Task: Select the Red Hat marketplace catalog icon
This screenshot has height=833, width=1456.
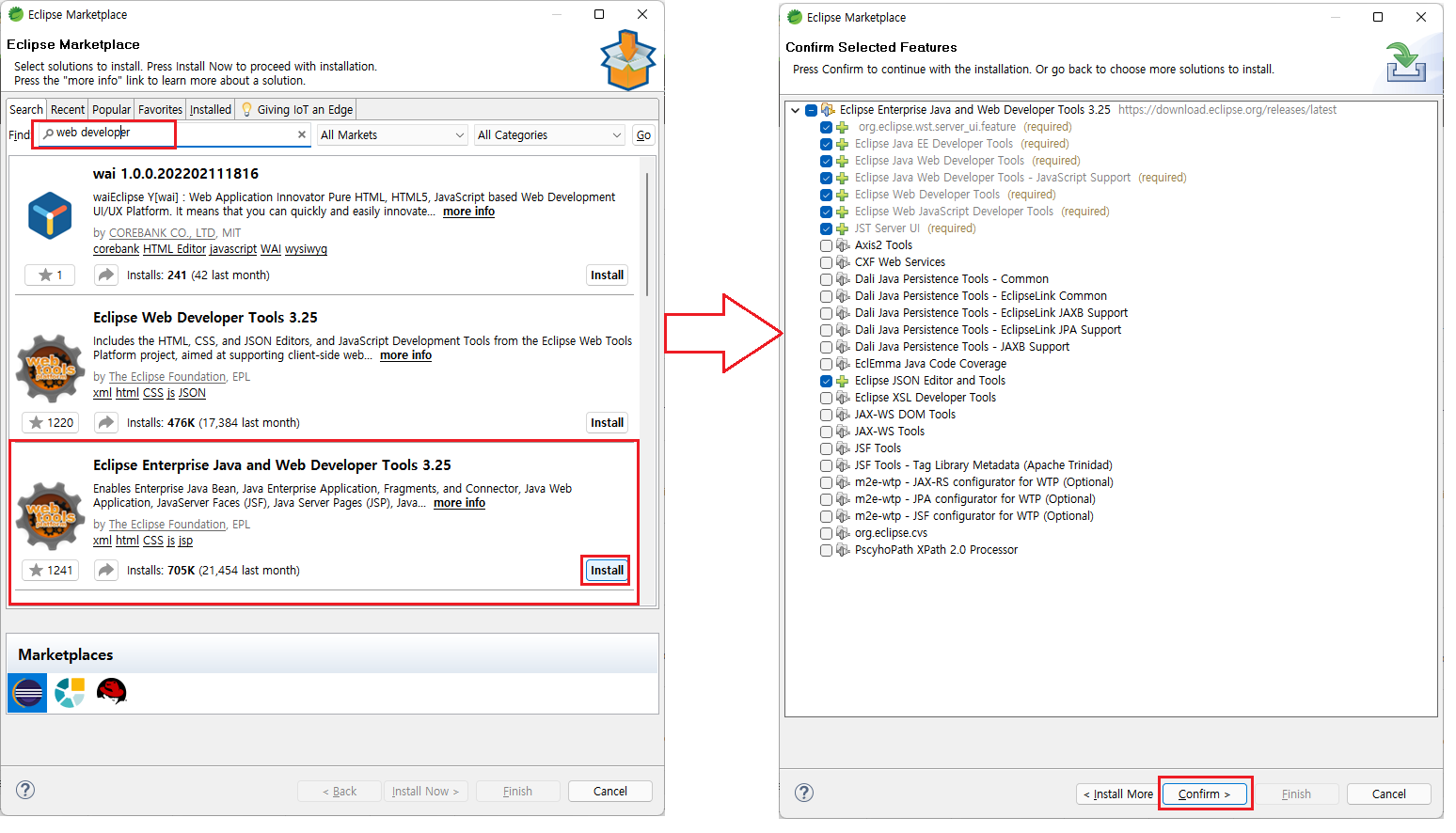Action: click(x=112, y=693)
